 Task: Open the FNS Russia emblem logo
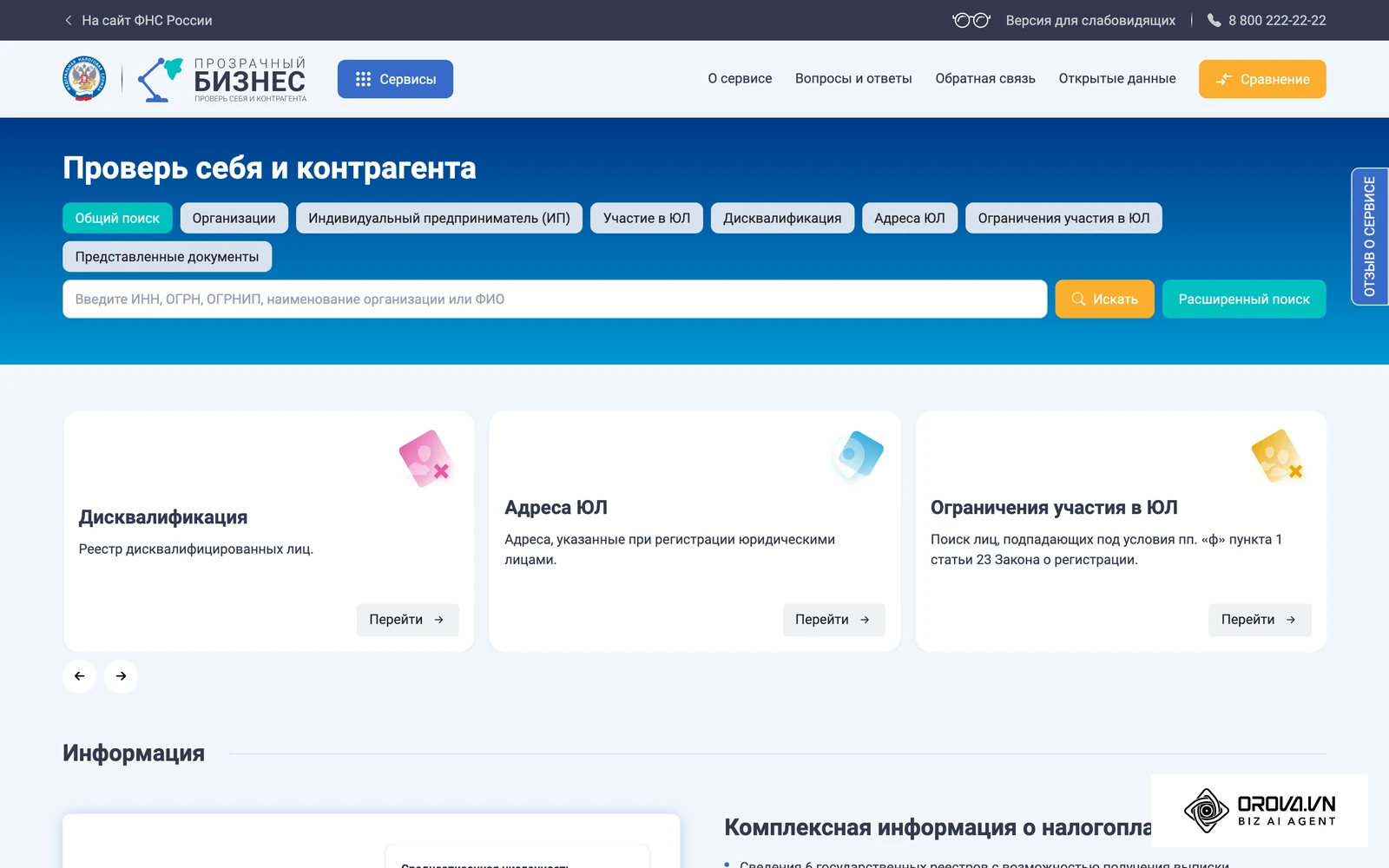pos(84,79)
